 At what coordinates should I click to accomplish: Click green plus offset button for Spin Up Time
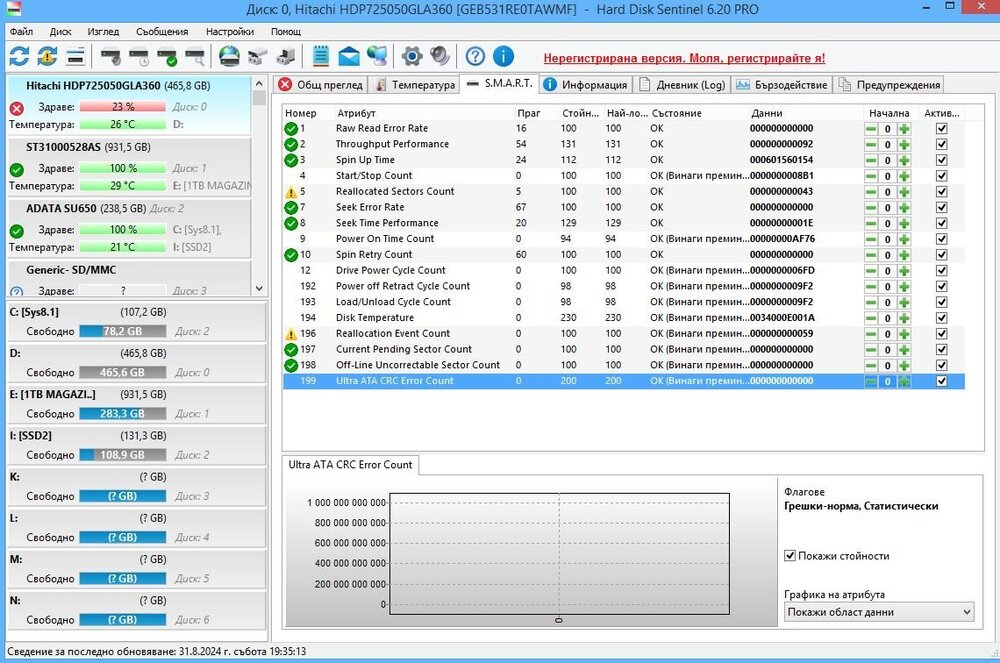904,160
